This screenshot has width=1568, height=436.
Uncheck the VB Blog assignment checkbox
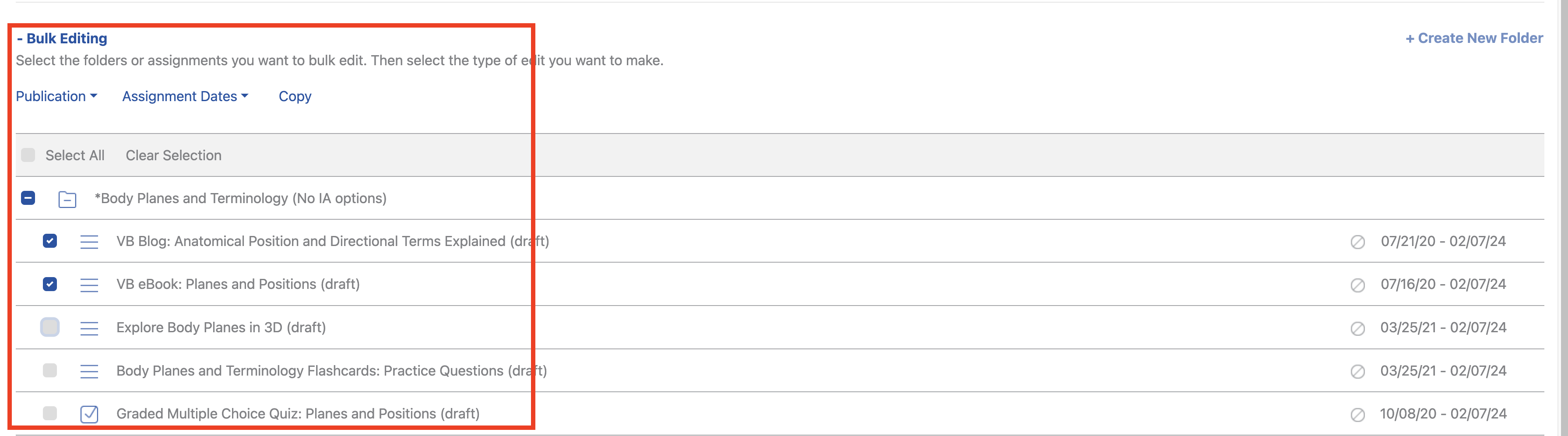(49, 241)
